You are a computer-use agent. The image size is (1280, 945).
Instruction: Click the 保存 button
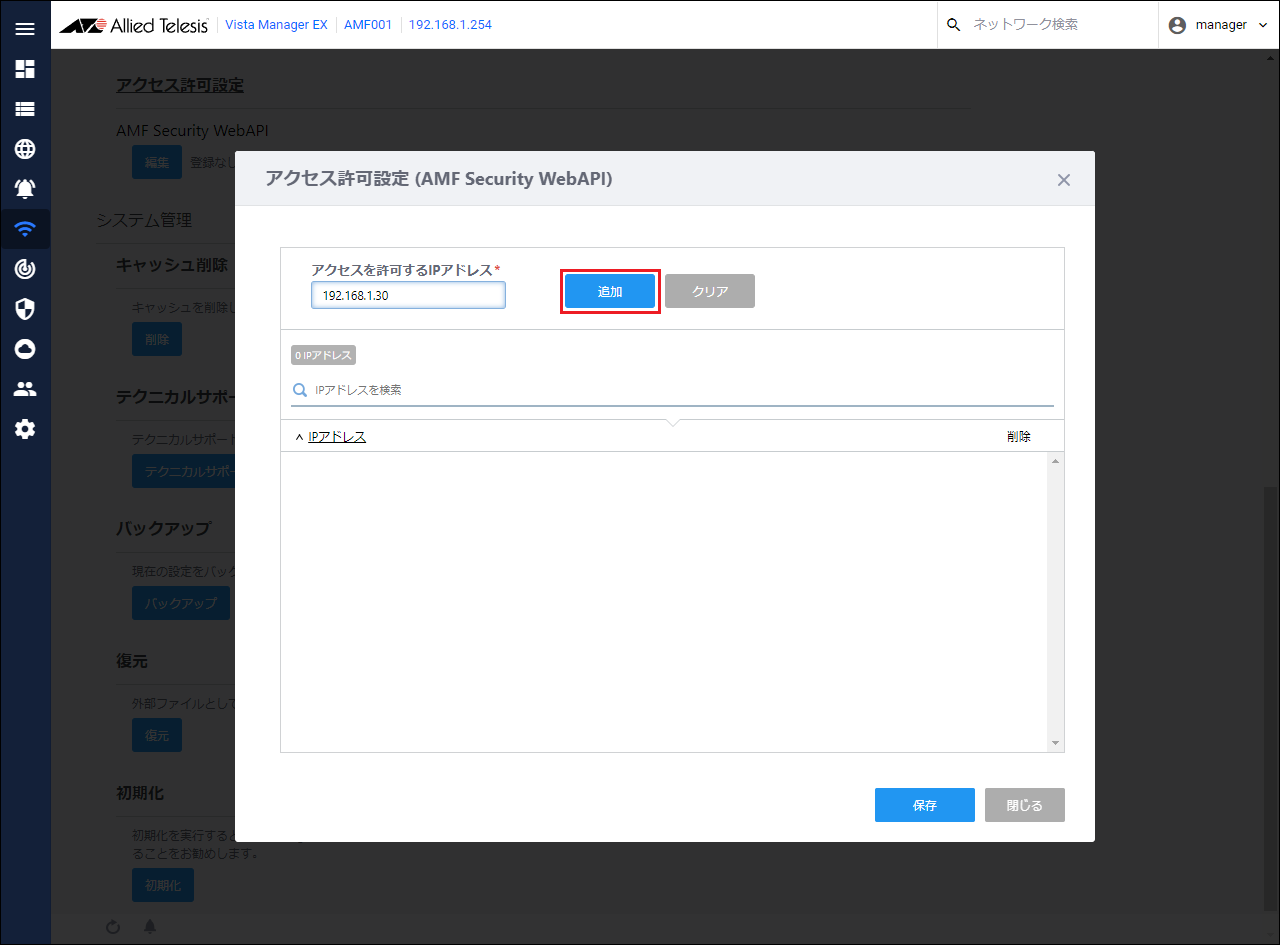[x=924, y=805]
